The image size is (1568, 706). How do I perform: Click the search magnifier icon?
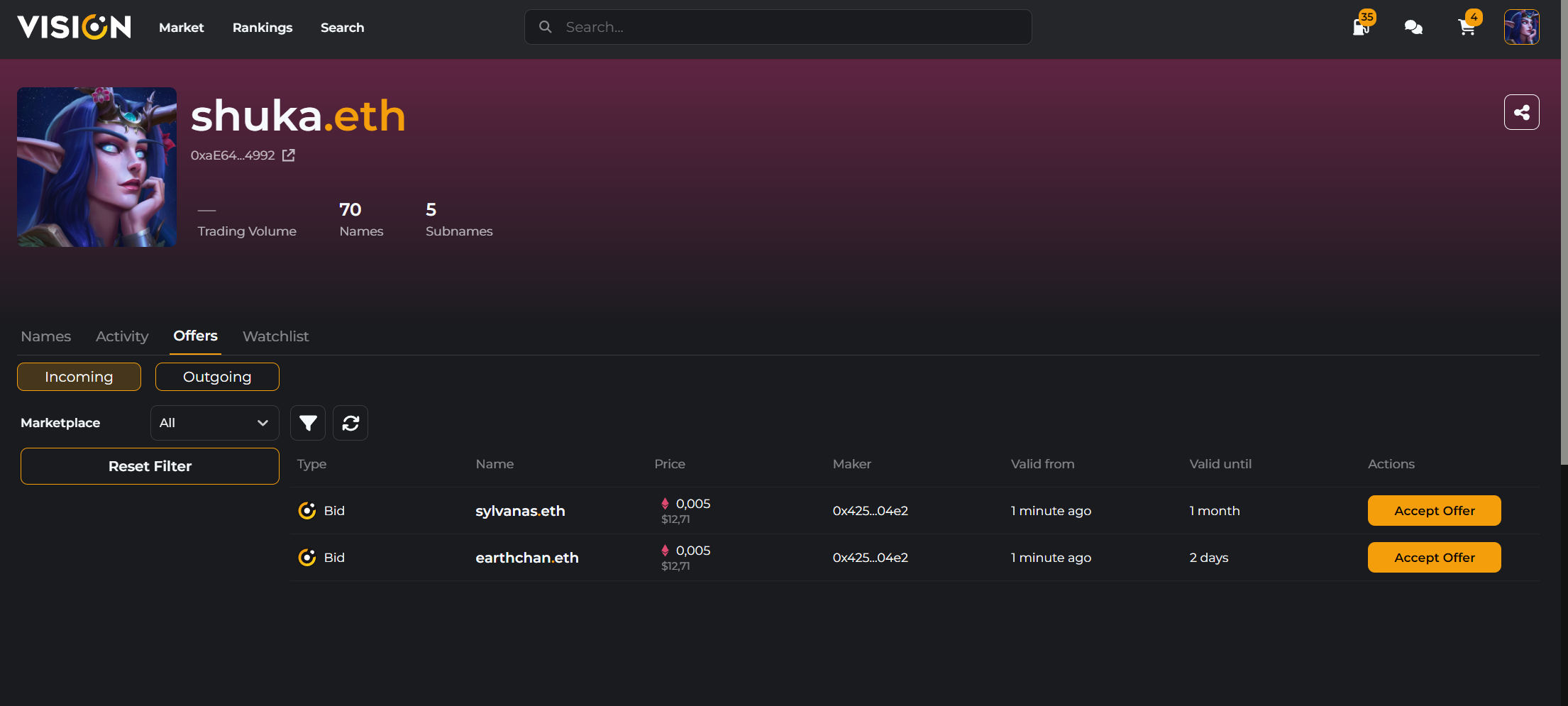click(546, 27)
